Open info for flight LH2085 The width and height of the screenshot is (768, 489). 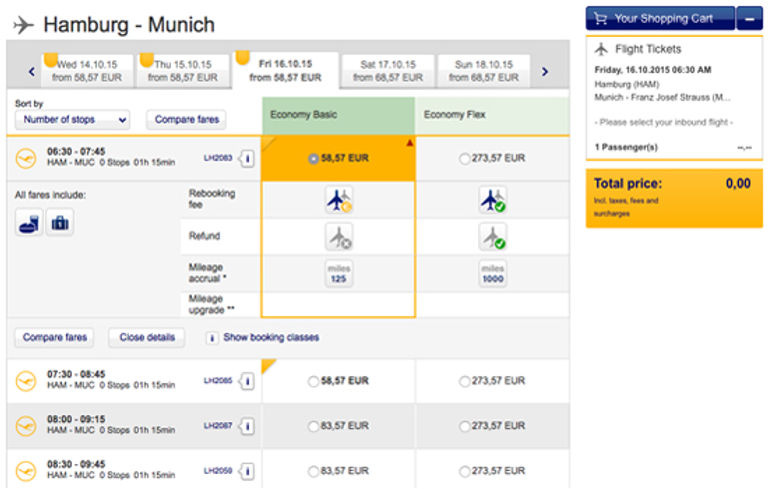[x=247, y=381]
